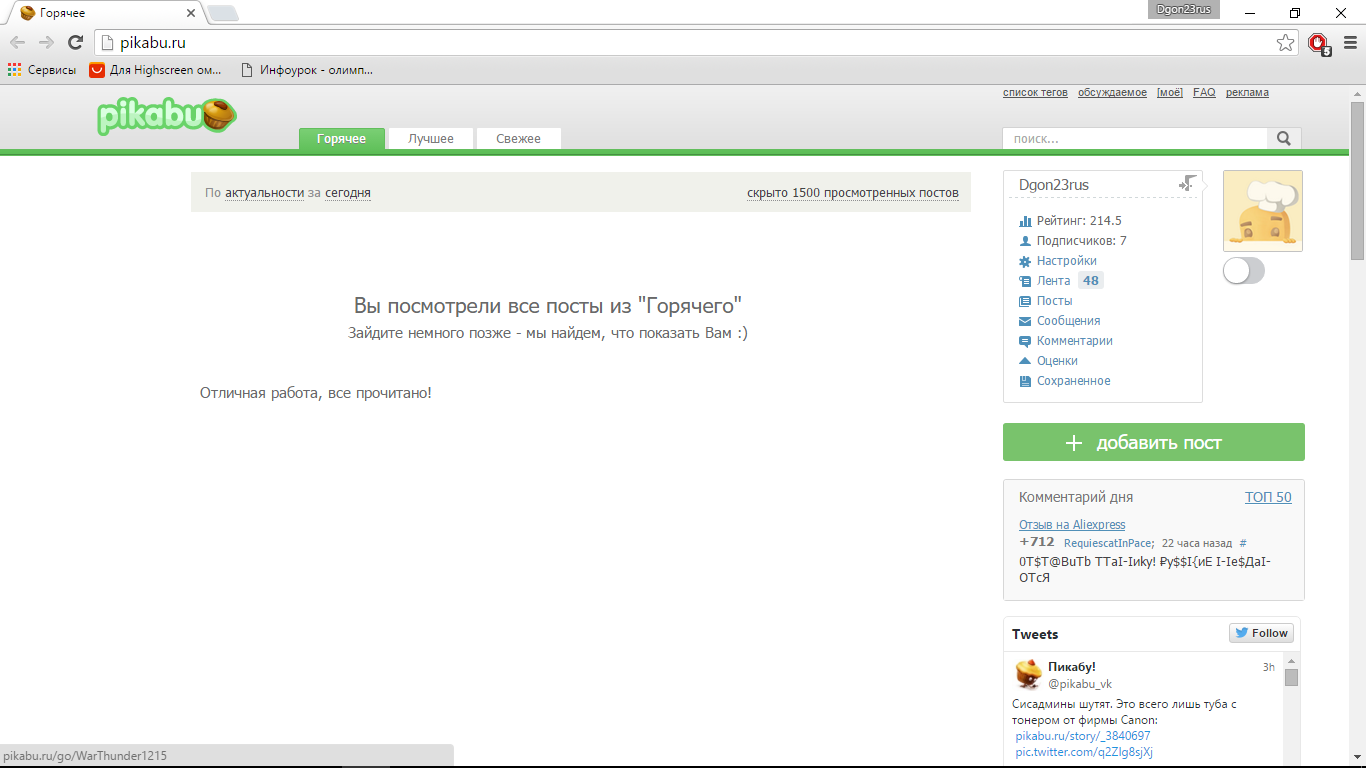Image resolution: width=1366 pixels, height=768 pixels.
Task: Show the 1500 hidden viewed posts
Action: click(x=852, y=193)
